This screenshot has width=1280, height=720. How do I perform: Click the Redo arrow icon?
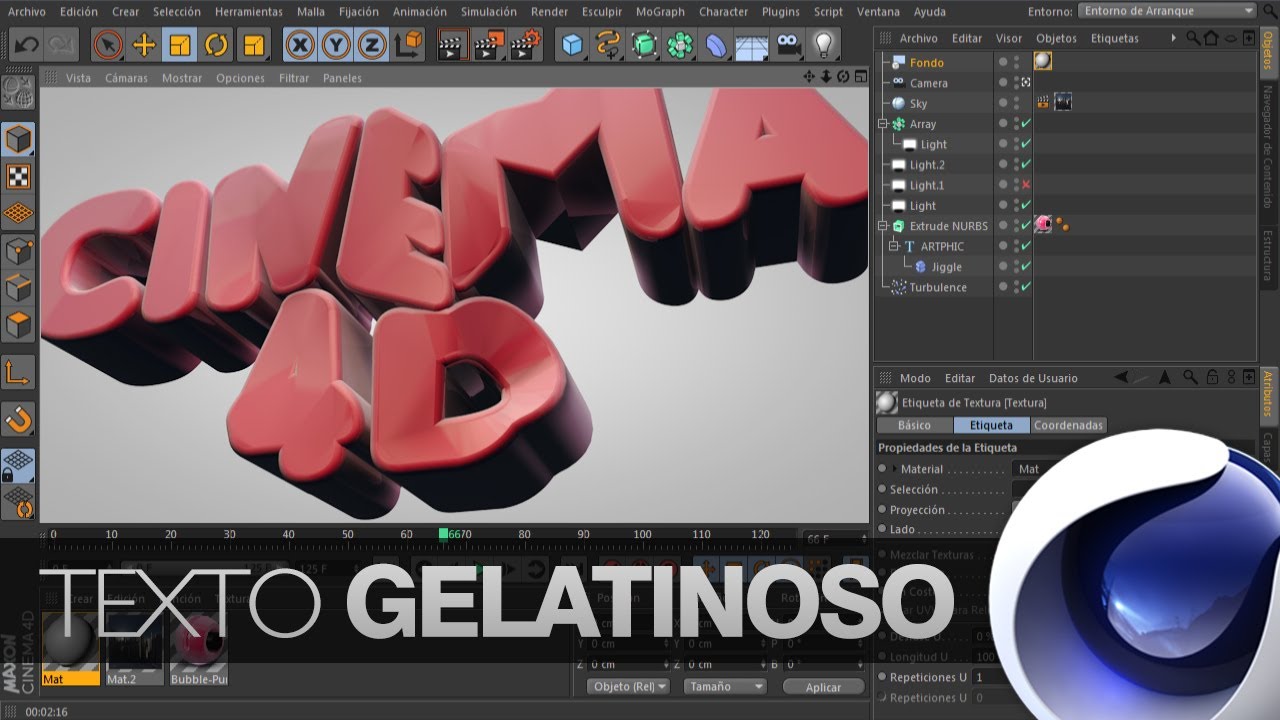[60, 45]
